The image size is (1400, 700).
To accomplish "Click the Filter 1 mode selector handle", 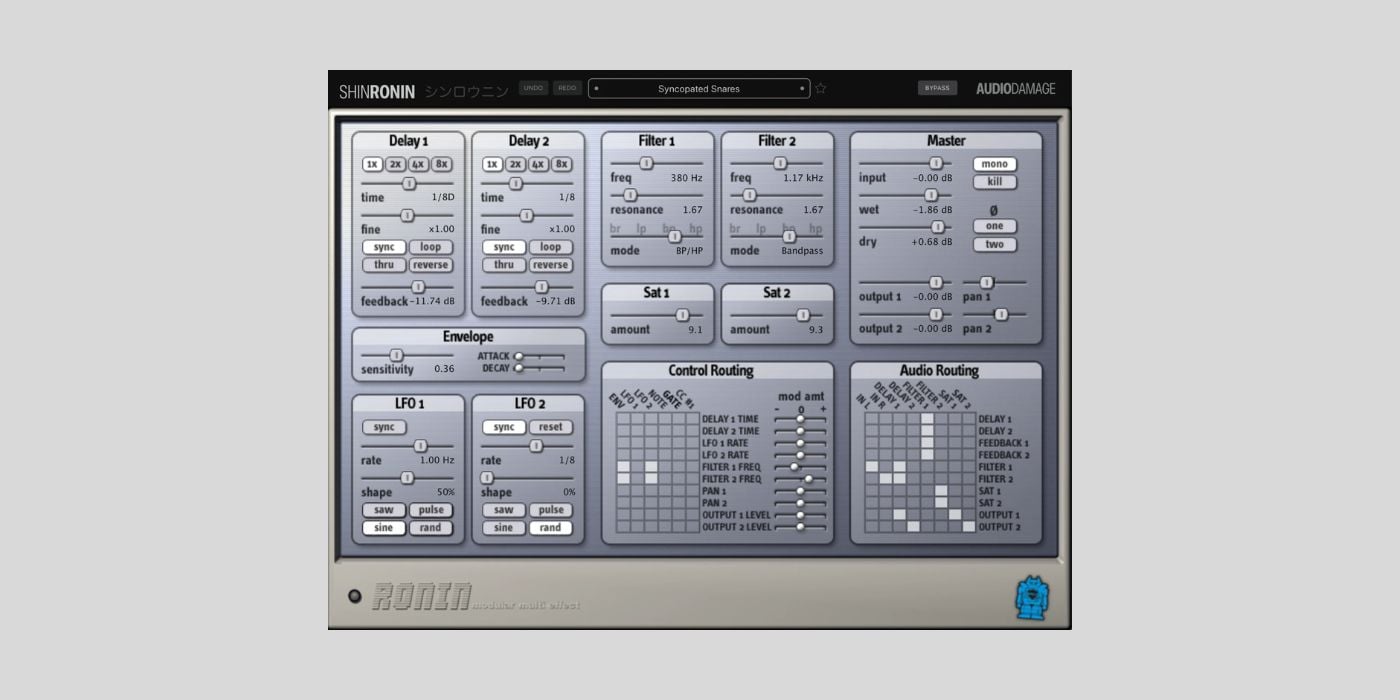I will (x=674, y=236).
